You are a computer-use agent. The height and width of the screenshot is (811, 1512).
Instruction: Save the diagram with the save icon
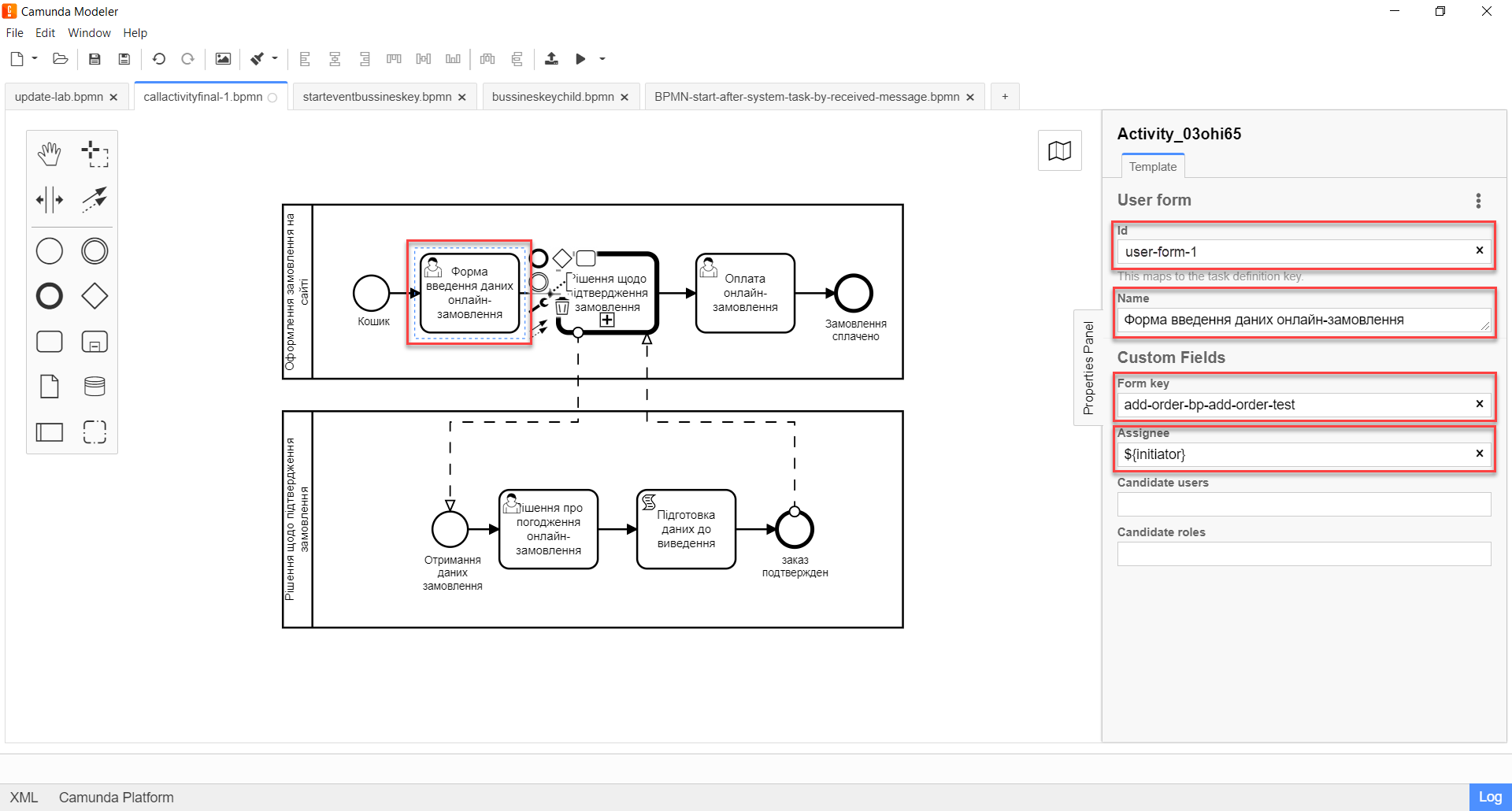coord(94,59)
